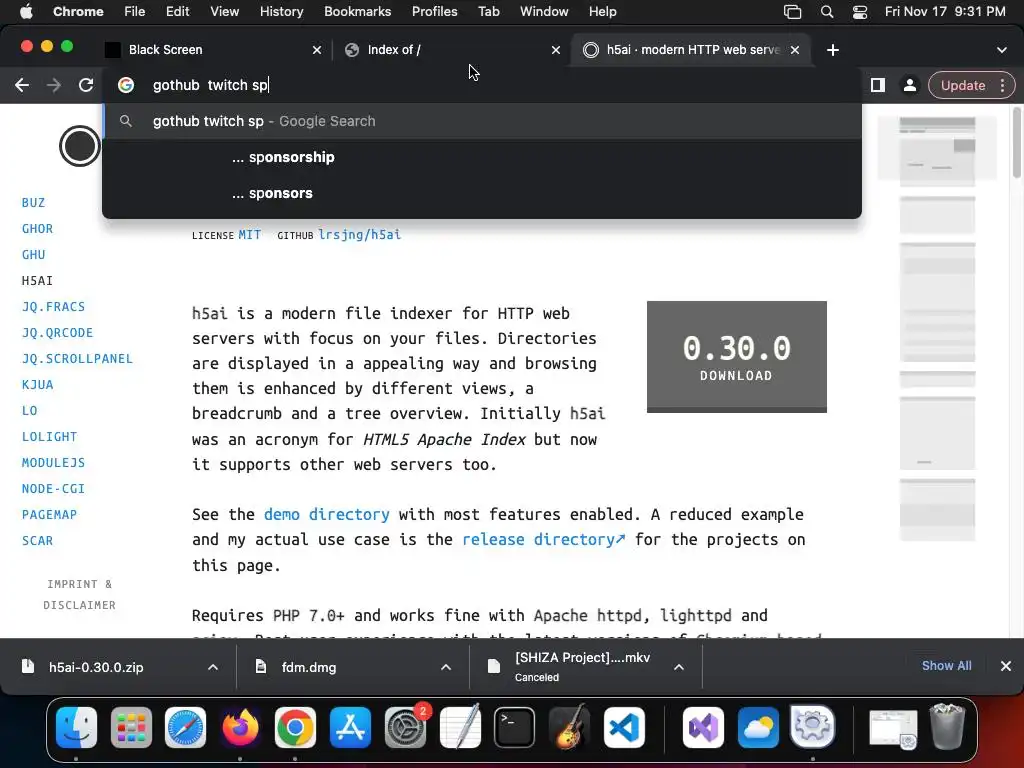This screenshot has height=768, width=1024.
Task: Expand options for h5ai-0.30.0.zip download
Action: pos(213,667)
